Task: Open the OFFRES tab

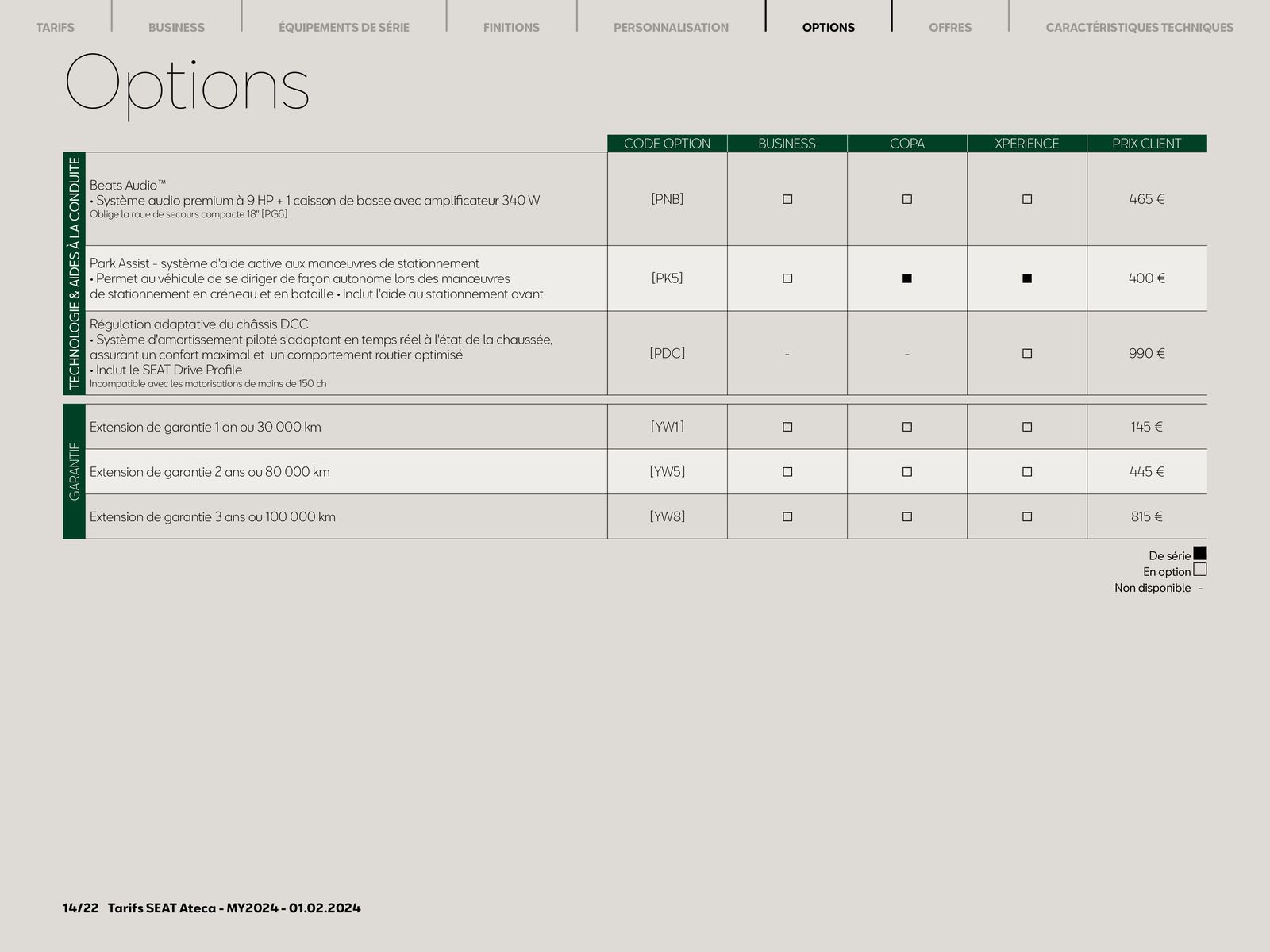Action: tap(950, 27)
